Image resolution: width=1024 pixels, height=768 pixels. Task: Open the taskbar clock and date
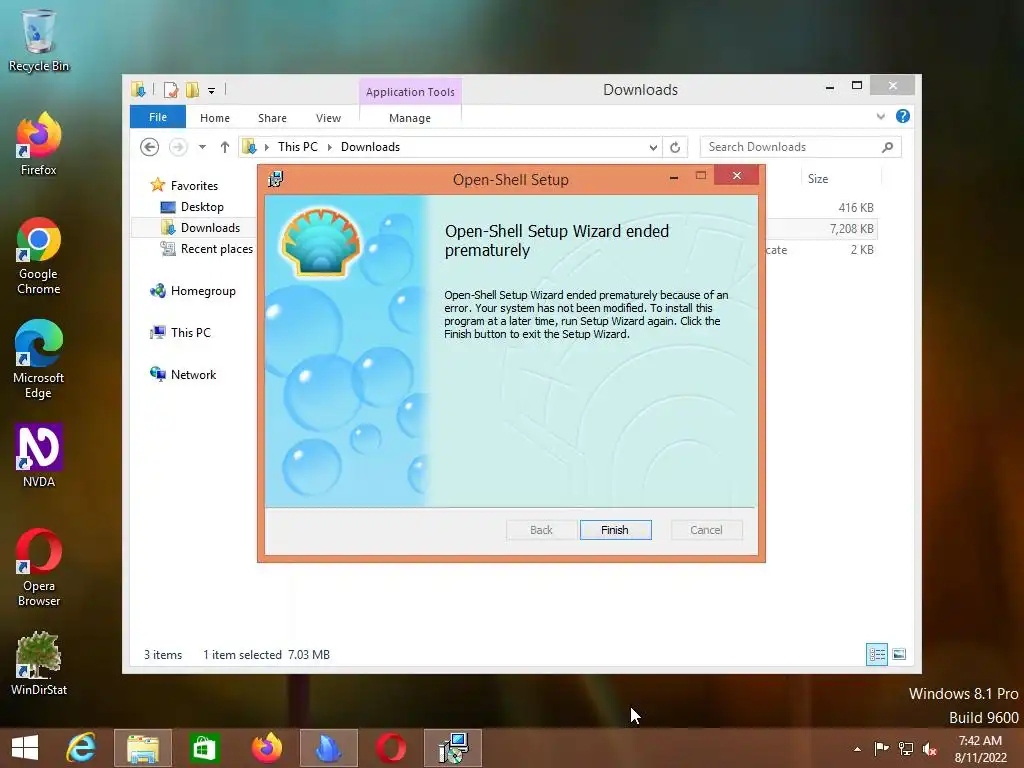[980, 749]
